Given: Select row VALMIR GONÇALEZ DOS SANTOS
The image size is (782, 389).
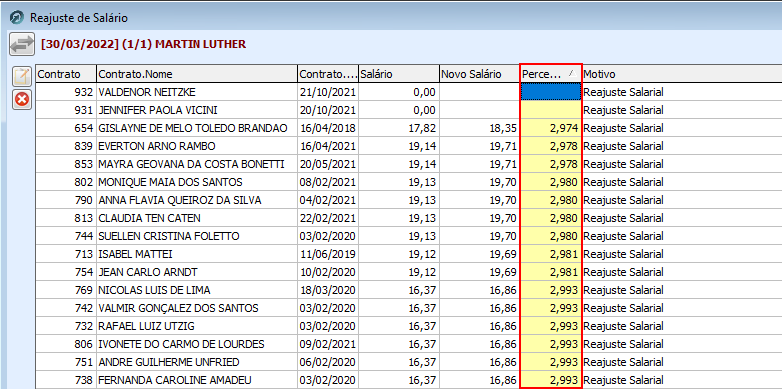Looking at the screenshot, I should [x=409, y=308].
